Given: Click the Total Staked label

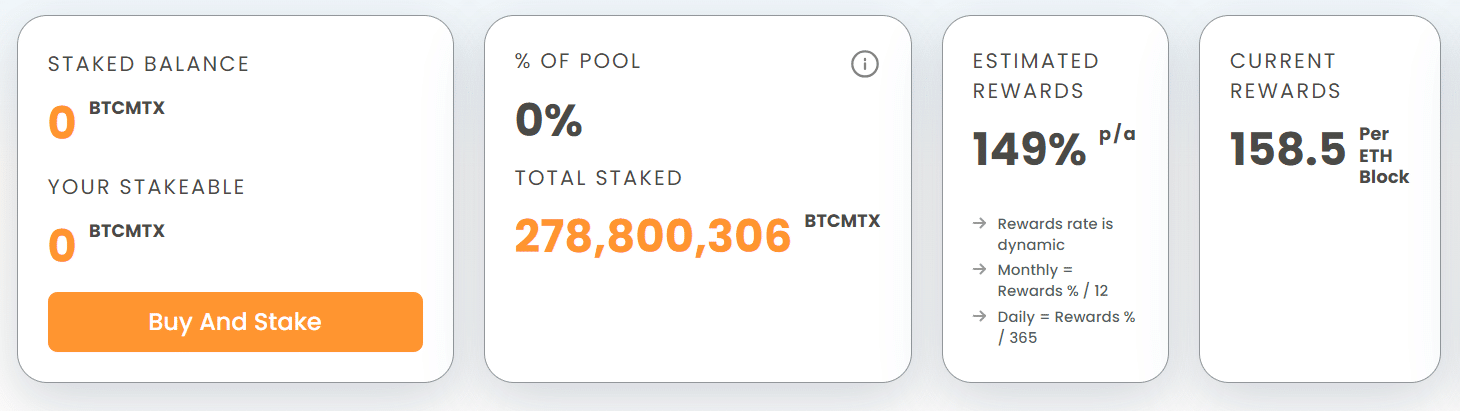Looking at the screenshot, I should coord(598,178).
